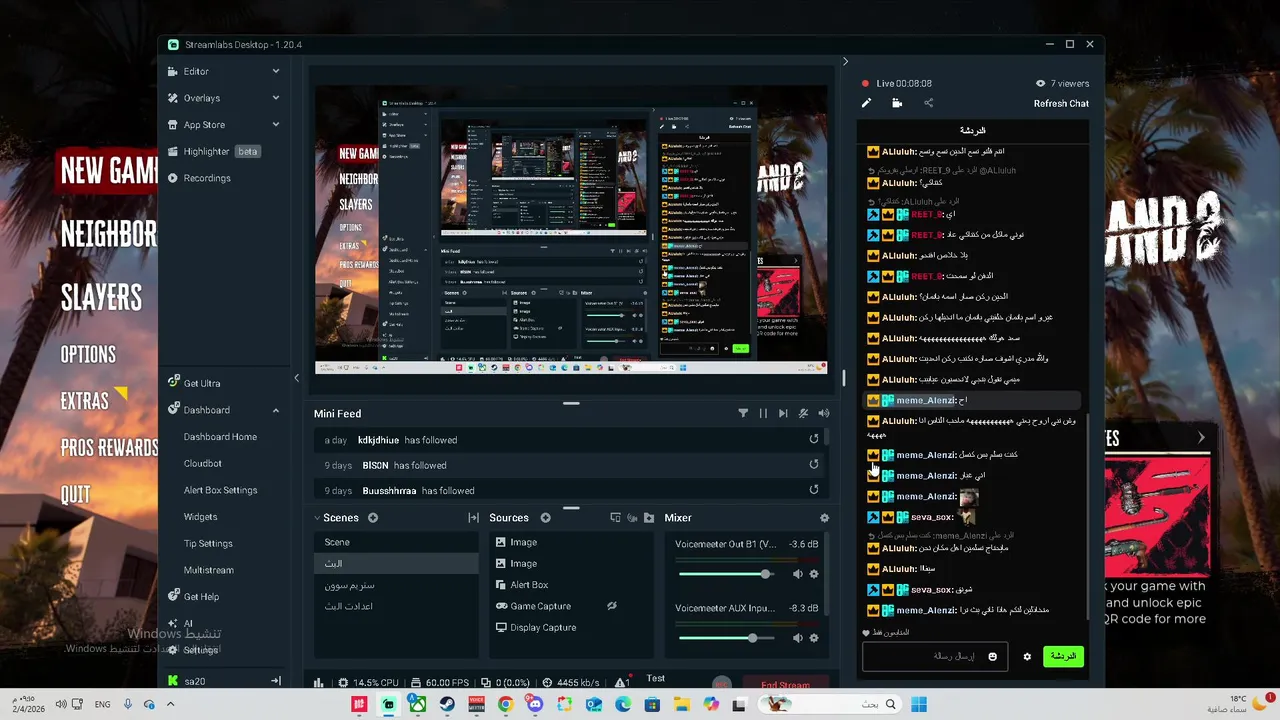Add a new source with plus icon

546,518
